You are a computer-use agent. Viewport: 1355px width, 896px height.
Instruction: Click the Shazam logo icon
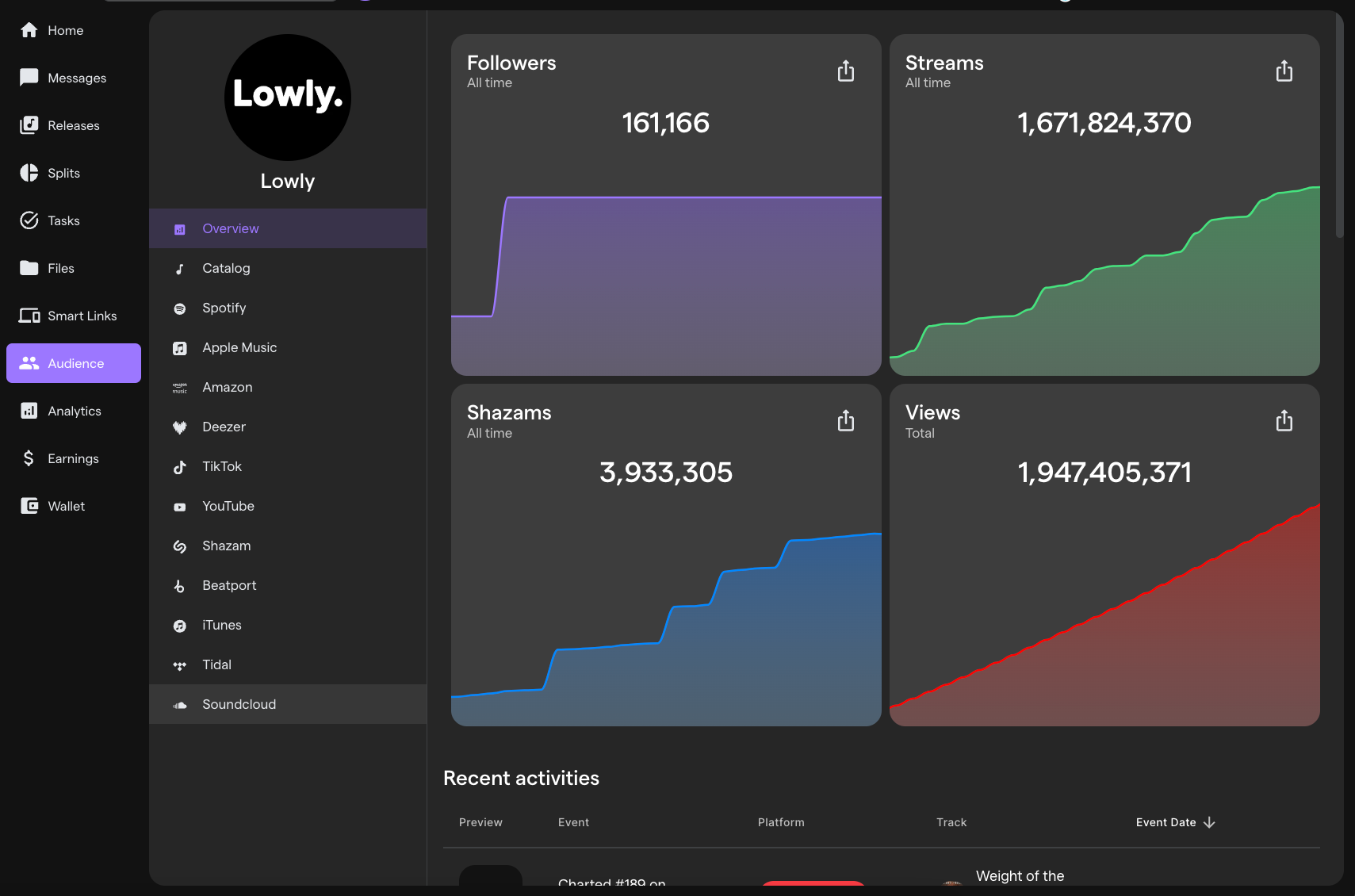tap(180, 546)
